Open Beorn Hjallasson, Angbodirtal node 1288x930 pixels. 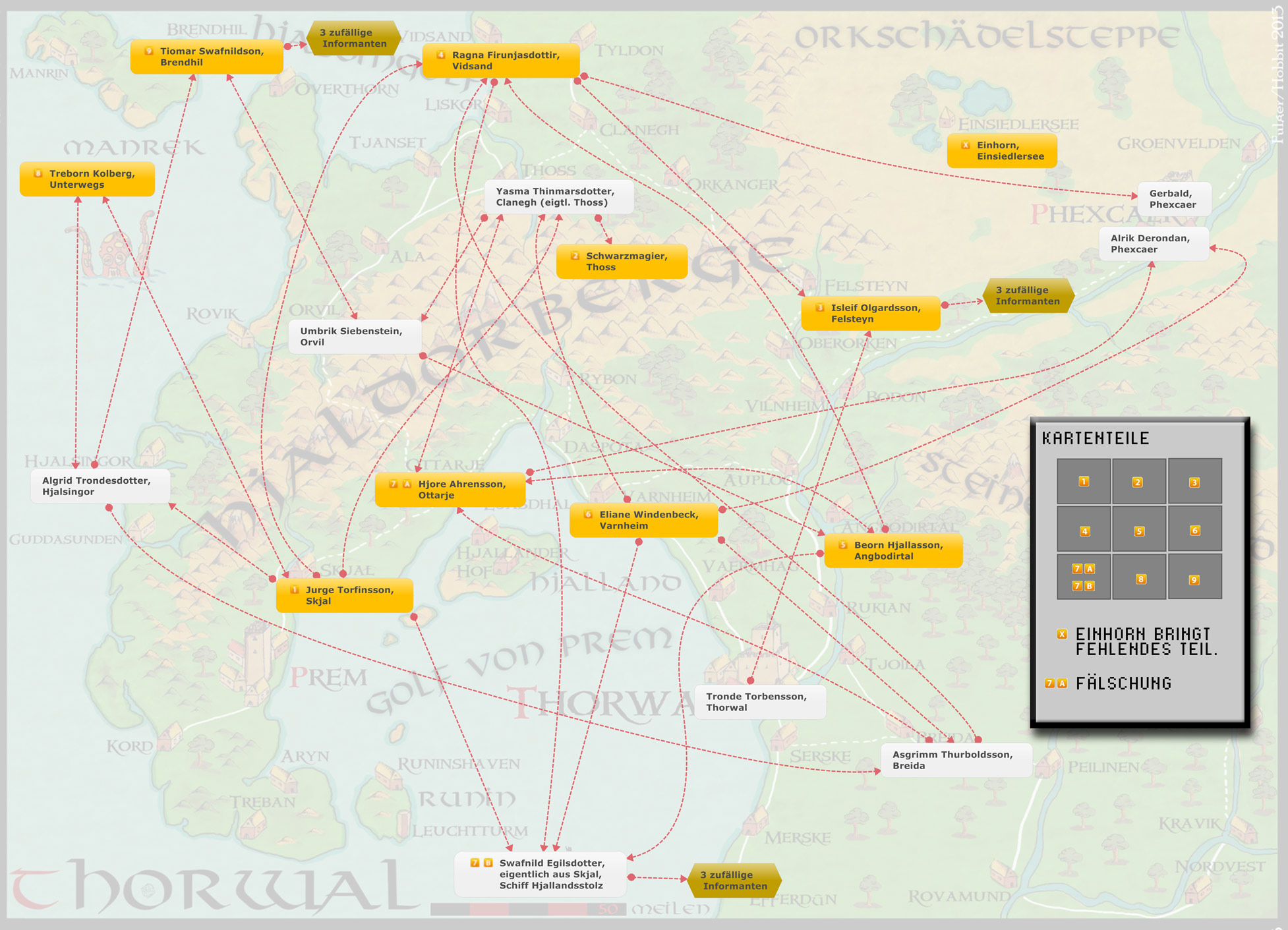[x=893, y=550]
